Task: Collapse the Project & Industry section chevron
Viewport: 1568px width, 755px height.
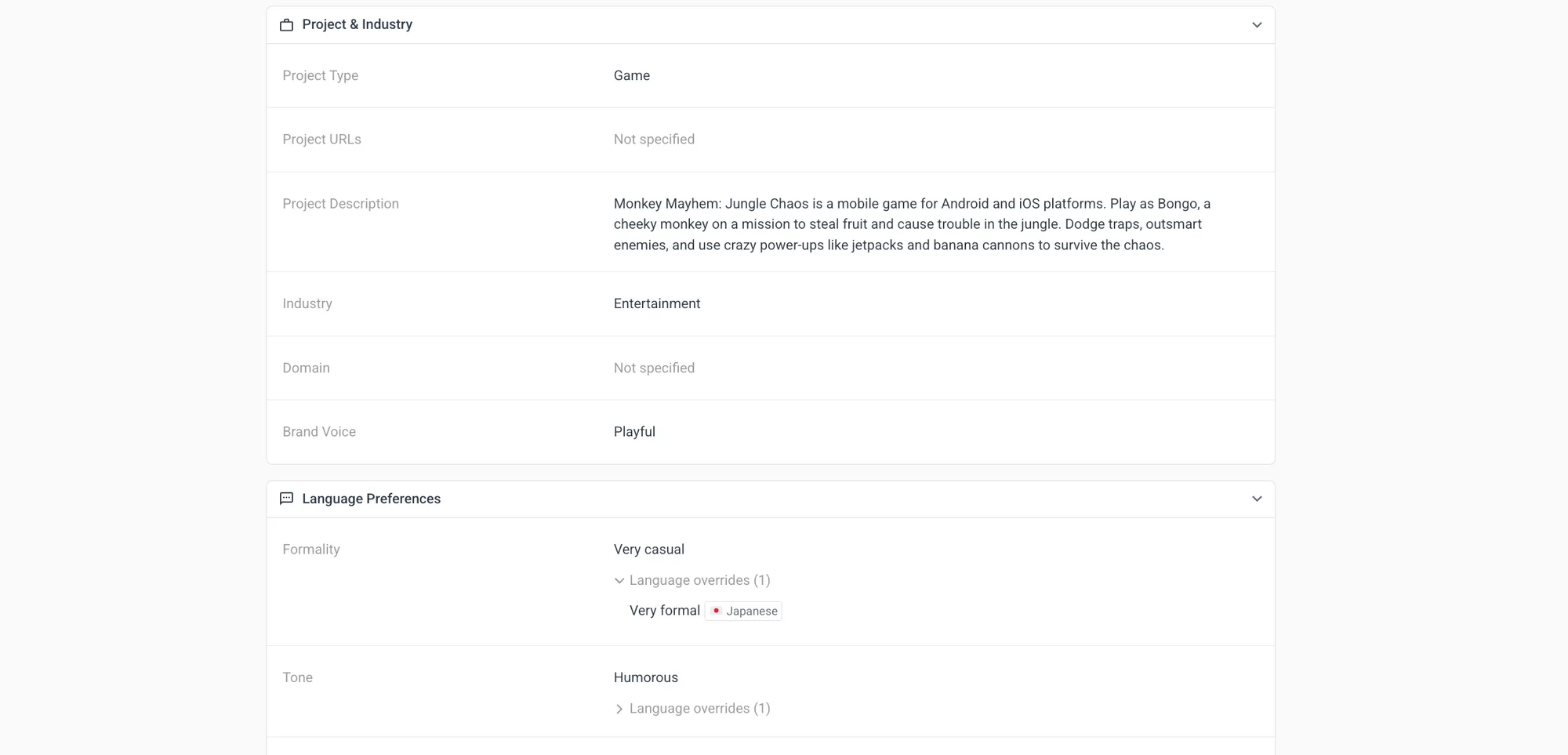Action: tap(1257, 25)
